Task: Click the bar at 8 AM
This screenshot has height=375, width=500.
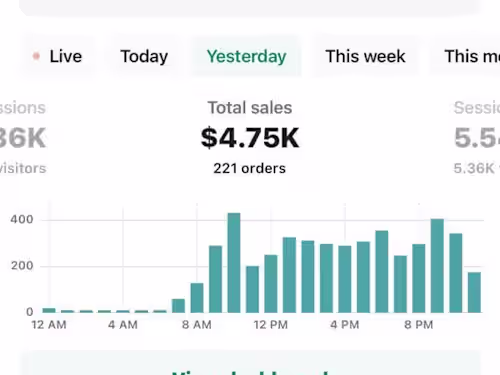Action: tap(197, 298)
